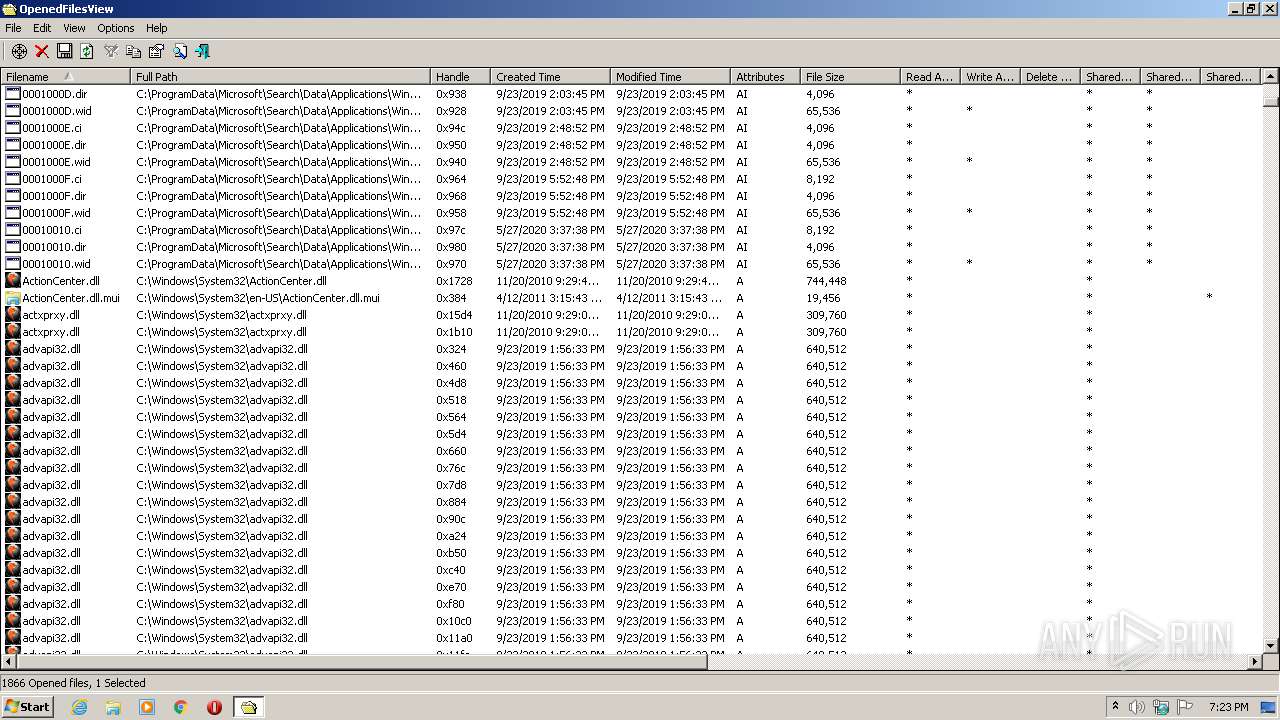1280x720 pixels.
Task: Click the red X Close Selected Handles icon
Action: tap(42, 51)
